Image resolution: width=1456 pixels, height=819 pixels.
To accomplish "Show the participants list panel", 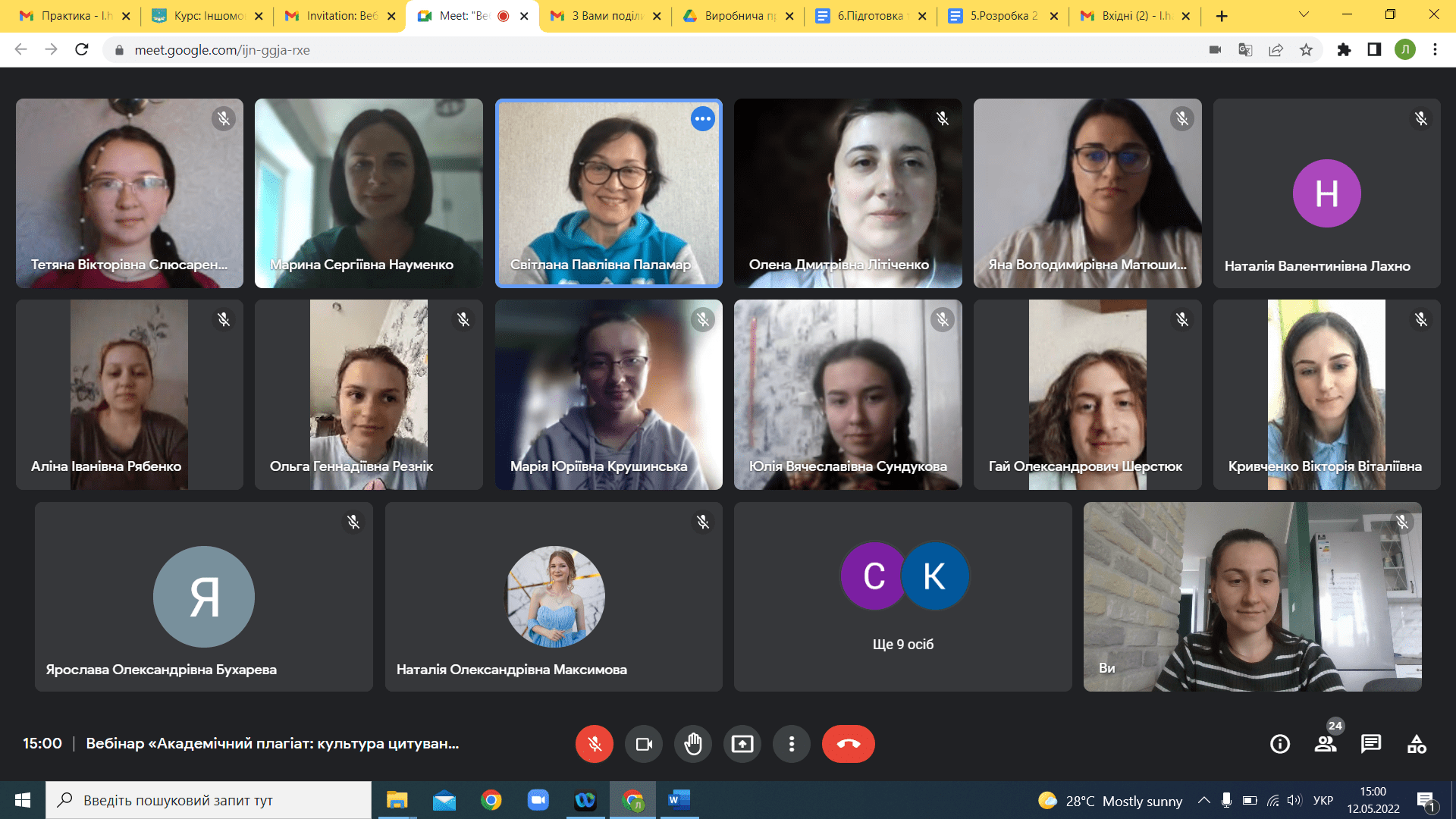I will point(1325,744).
